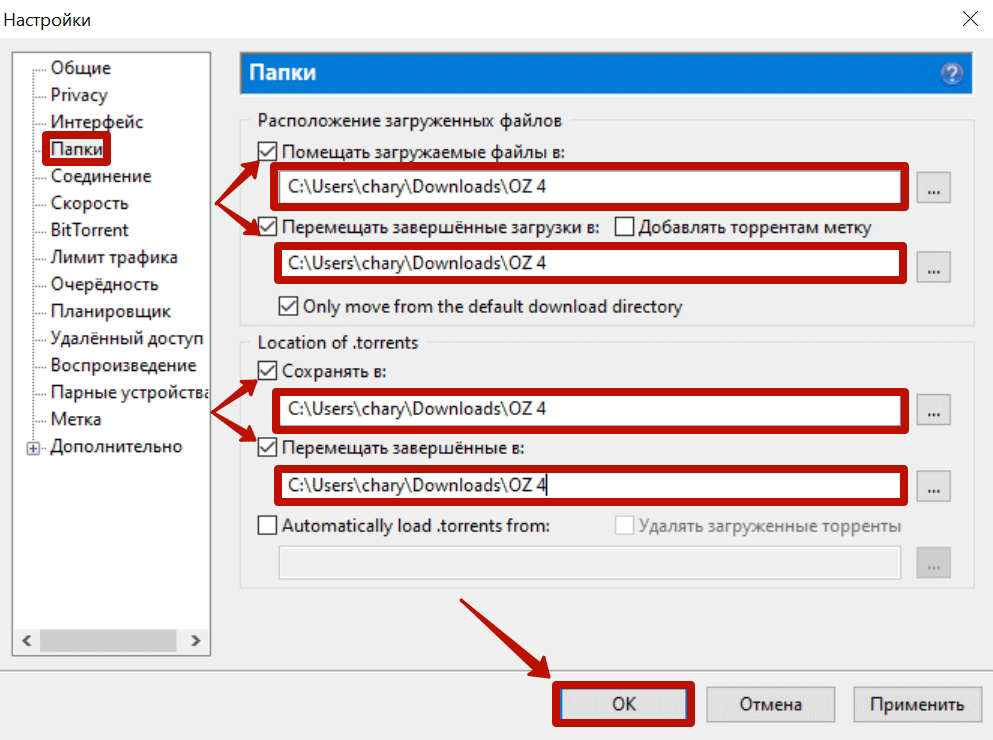Enable 'Добавлять торрентам метку' checkbox
This screenshot has height=740, width=993.
pyautogui.click(x=625, y=227)
